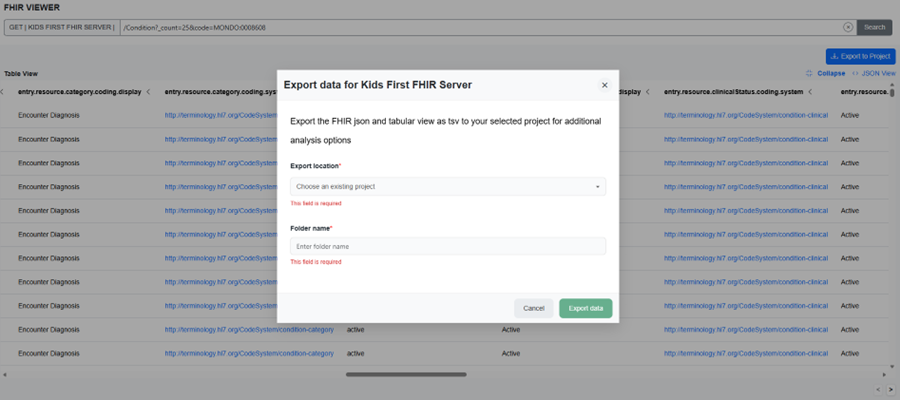Click the Cancel button in export dialog
This screenshot has width=900, height=400.
[534, 308]
